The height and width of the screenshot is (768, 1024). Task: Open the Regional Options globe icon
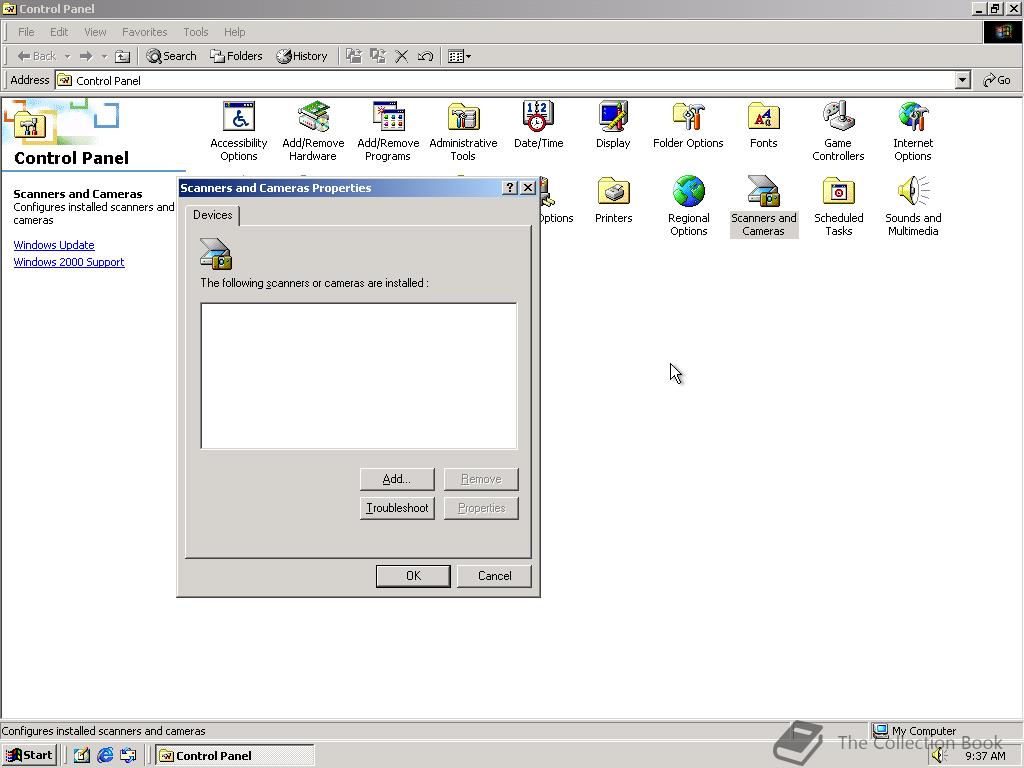click(688, 206)
